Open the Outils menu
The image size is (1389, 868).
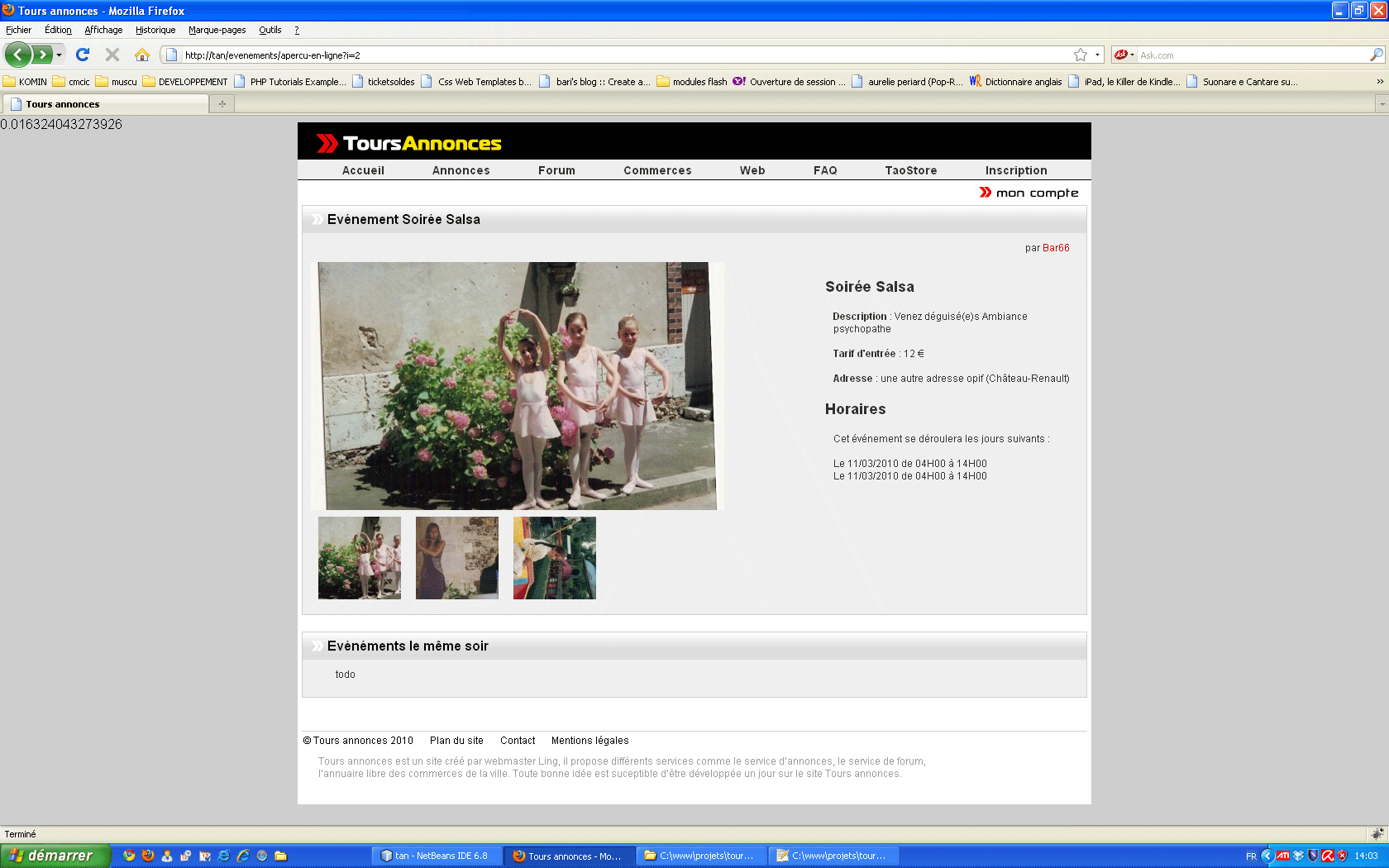tap(270, 30)
